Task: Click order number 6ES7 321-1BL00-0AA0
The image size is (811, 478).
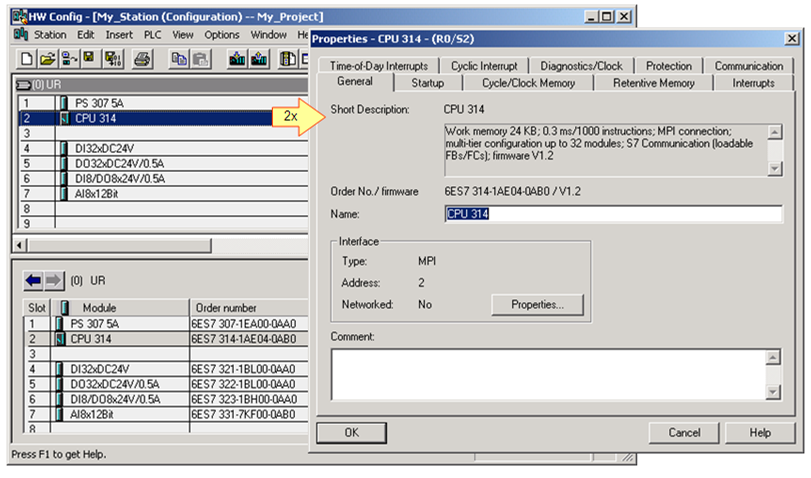Action: point(243,369)
